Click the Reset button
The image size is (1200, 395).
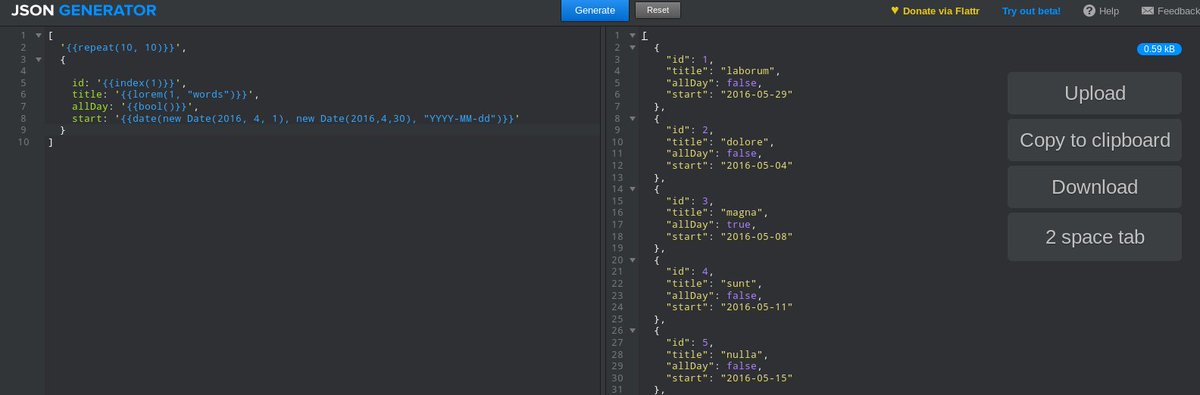[657, 10]
